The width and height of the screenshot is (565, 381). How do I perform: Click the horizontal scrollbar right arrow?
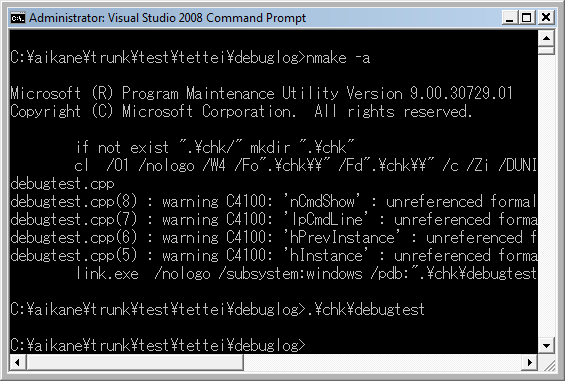[529, 362]
